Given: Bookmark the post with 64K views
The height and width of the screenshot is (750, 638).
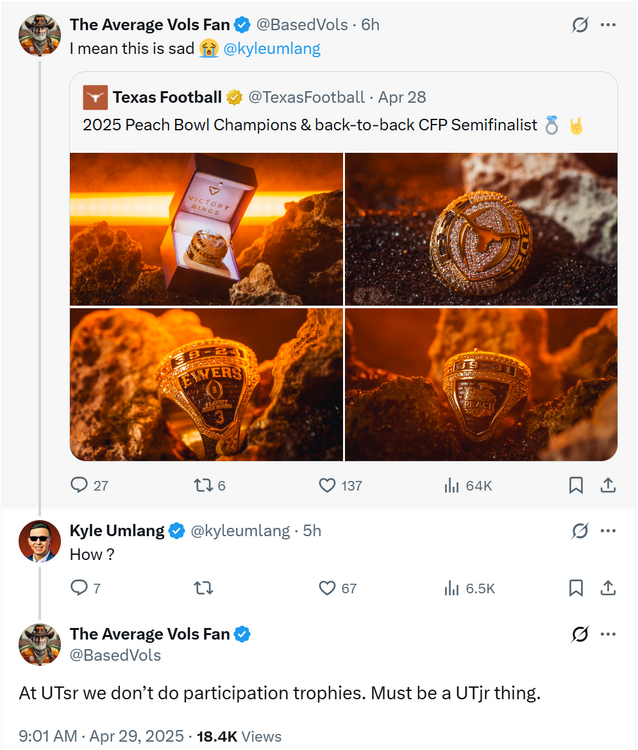Looking at the screenshot, I should point(576,485).
